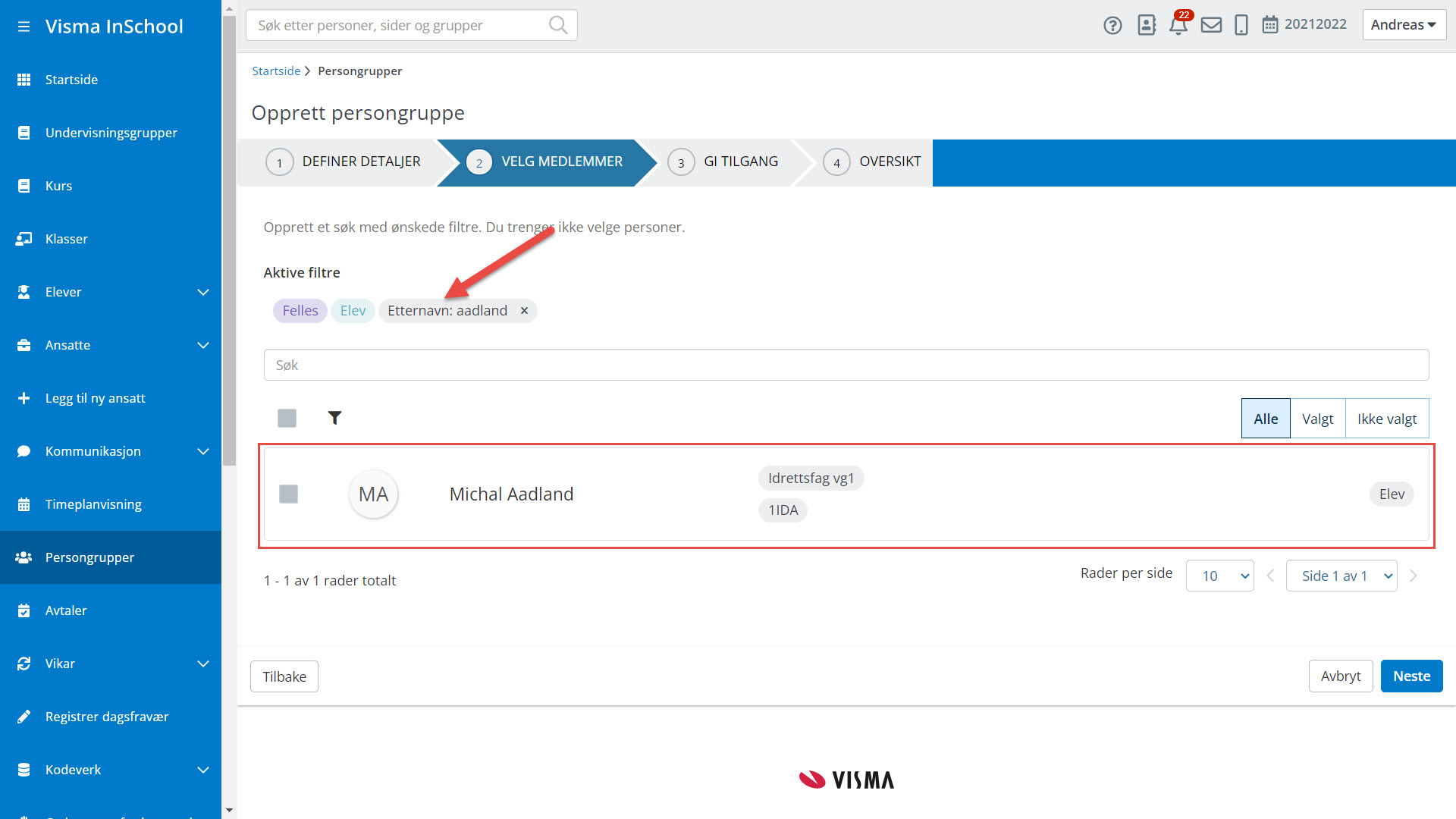
Task: Toggle the hamburger sidebar menu
Action: (24, 27)
